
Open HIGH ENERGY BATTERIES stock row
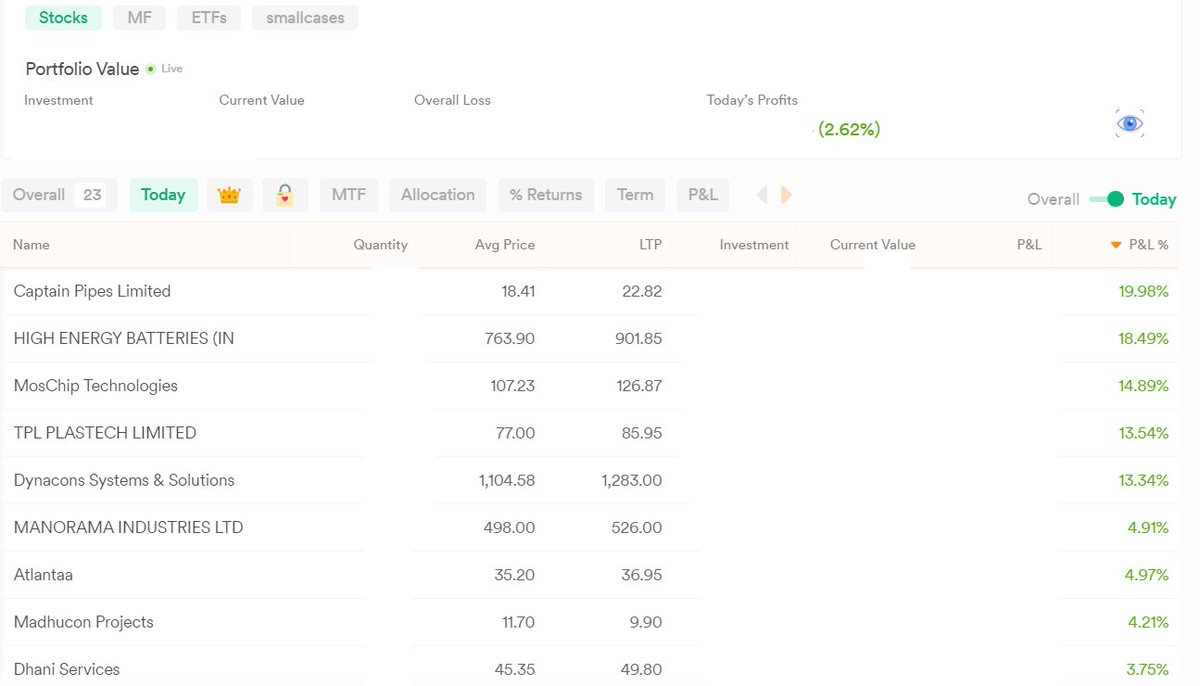pos(590,338)
